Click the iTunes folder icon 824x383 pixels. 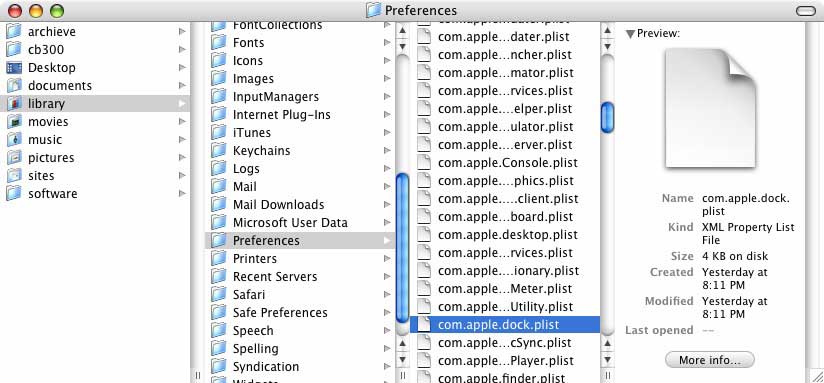tap(219, 132)
